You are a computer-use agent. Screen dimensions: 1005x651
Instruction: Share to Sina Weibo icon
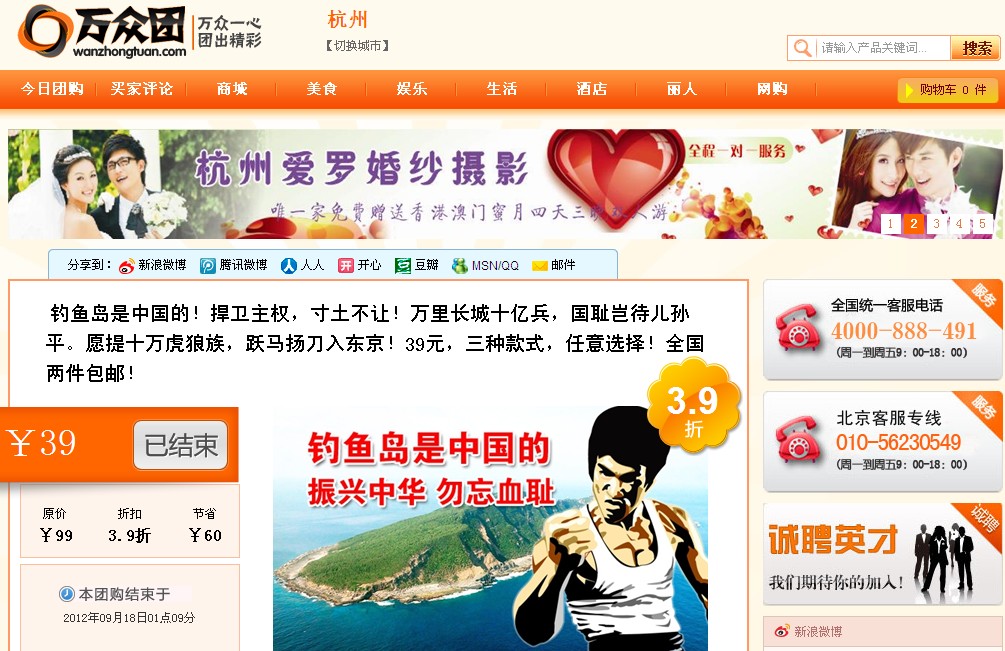click(127, 266)
